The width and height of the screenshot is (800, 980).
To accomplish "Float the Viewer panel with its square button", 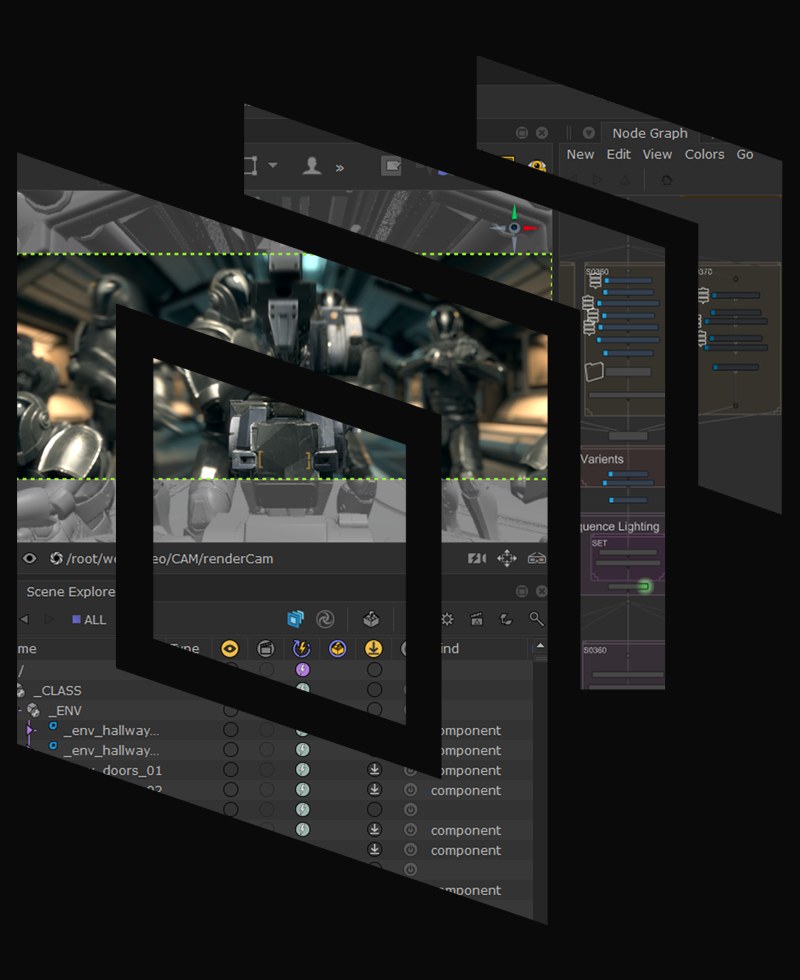I will [522, 132].
